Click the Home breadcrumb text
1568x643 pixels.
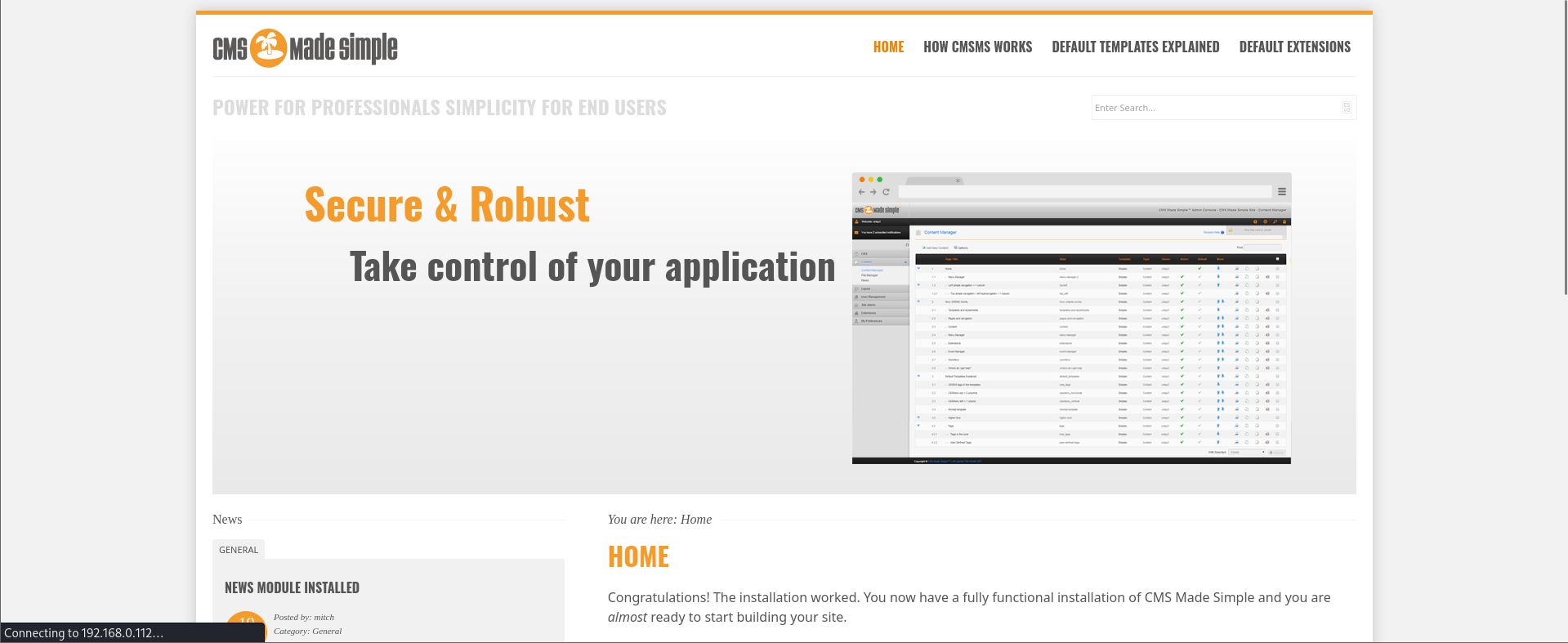[696, 520]
